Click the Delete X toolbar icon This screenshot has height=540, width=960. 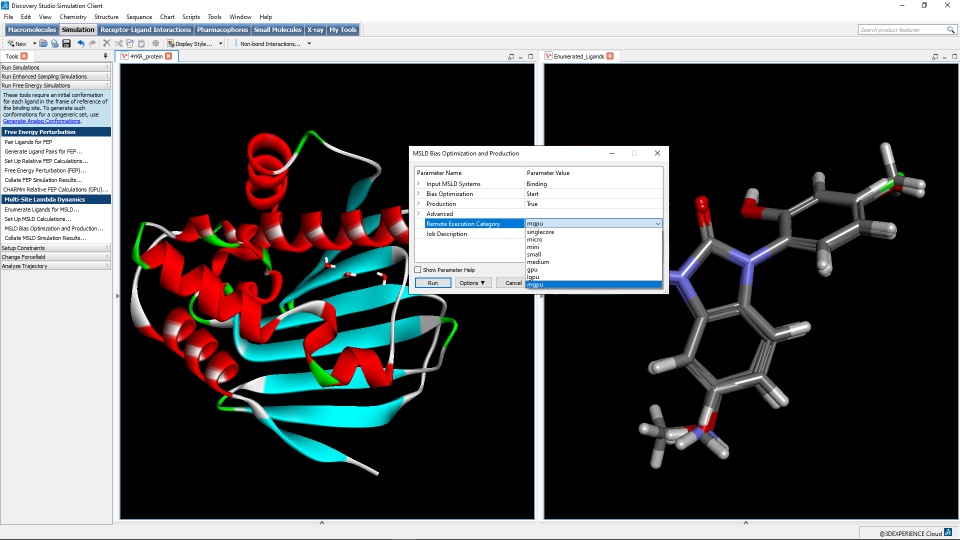107,43
